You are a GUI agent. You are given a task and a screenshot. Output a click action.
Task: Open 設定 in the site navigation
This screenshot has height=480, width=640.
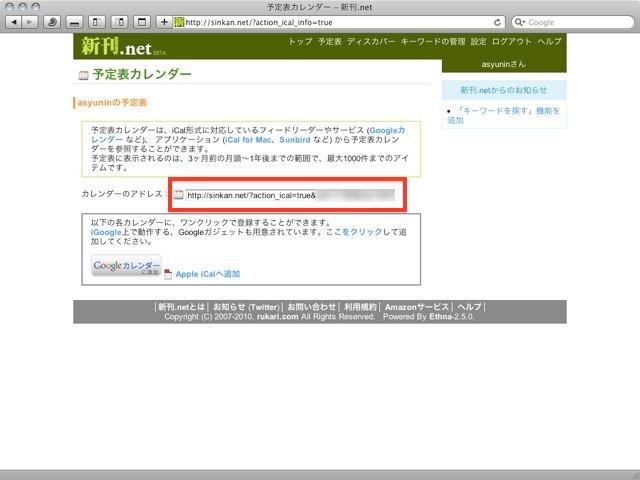pyautogui.click(x=478, y=42)
